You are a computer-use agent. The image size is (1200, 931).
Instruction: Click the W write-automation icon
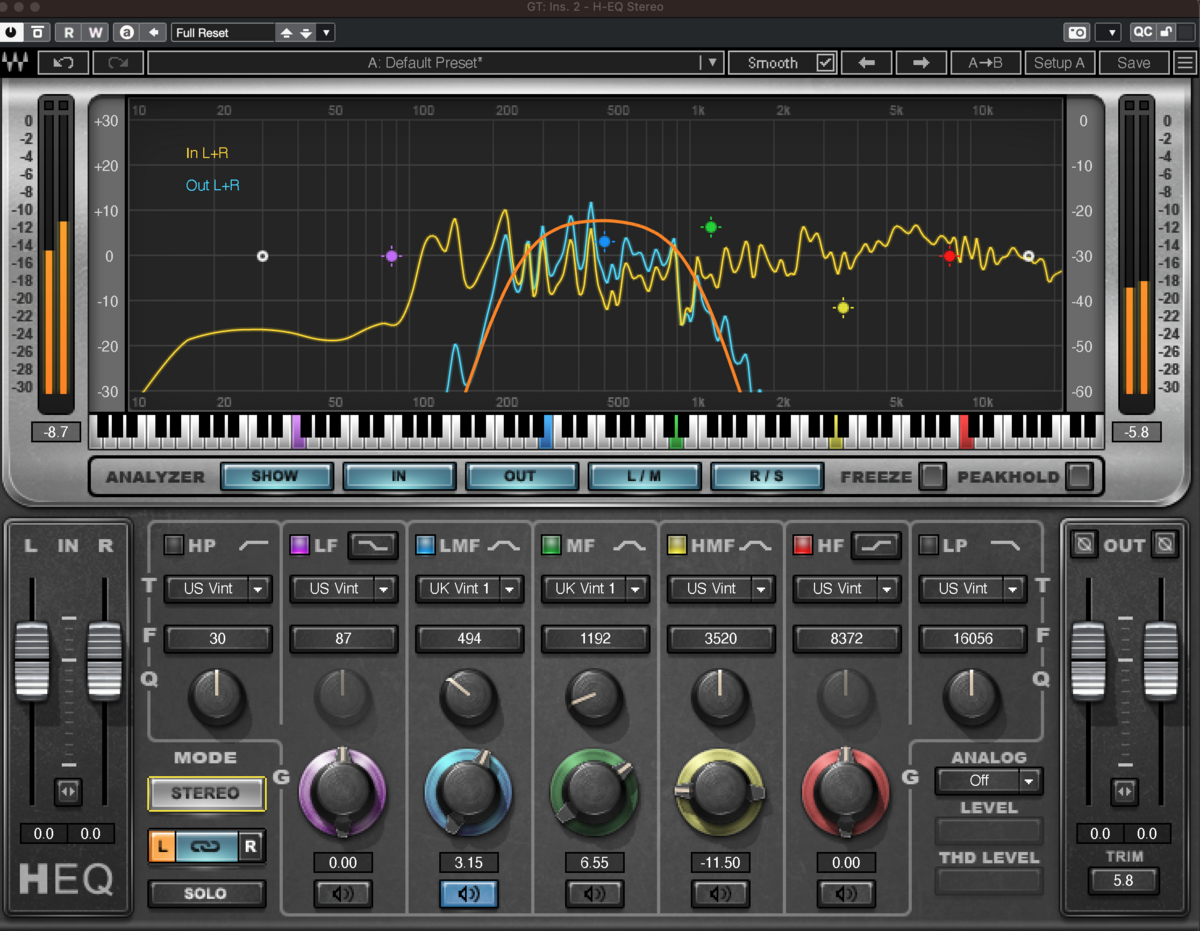coord(94,32)
